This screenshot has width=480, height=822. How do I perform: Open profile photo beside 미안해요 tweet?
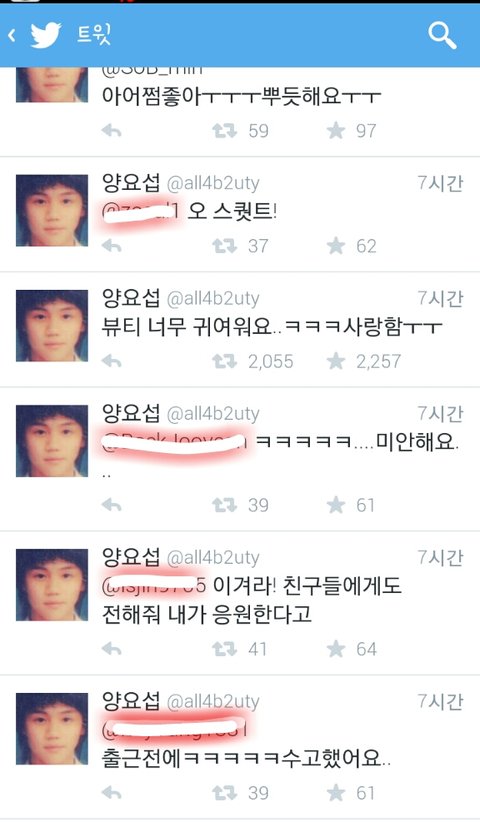52,441
